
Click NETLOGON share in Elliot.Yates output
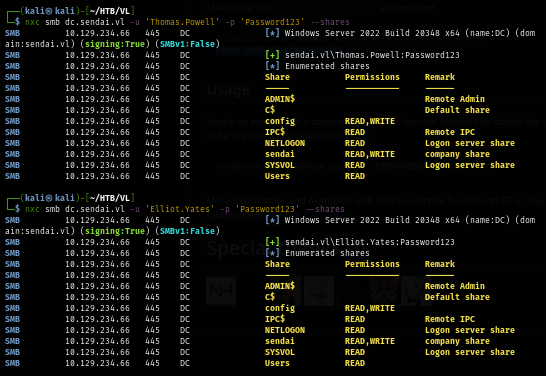click(x=285, y=330)
